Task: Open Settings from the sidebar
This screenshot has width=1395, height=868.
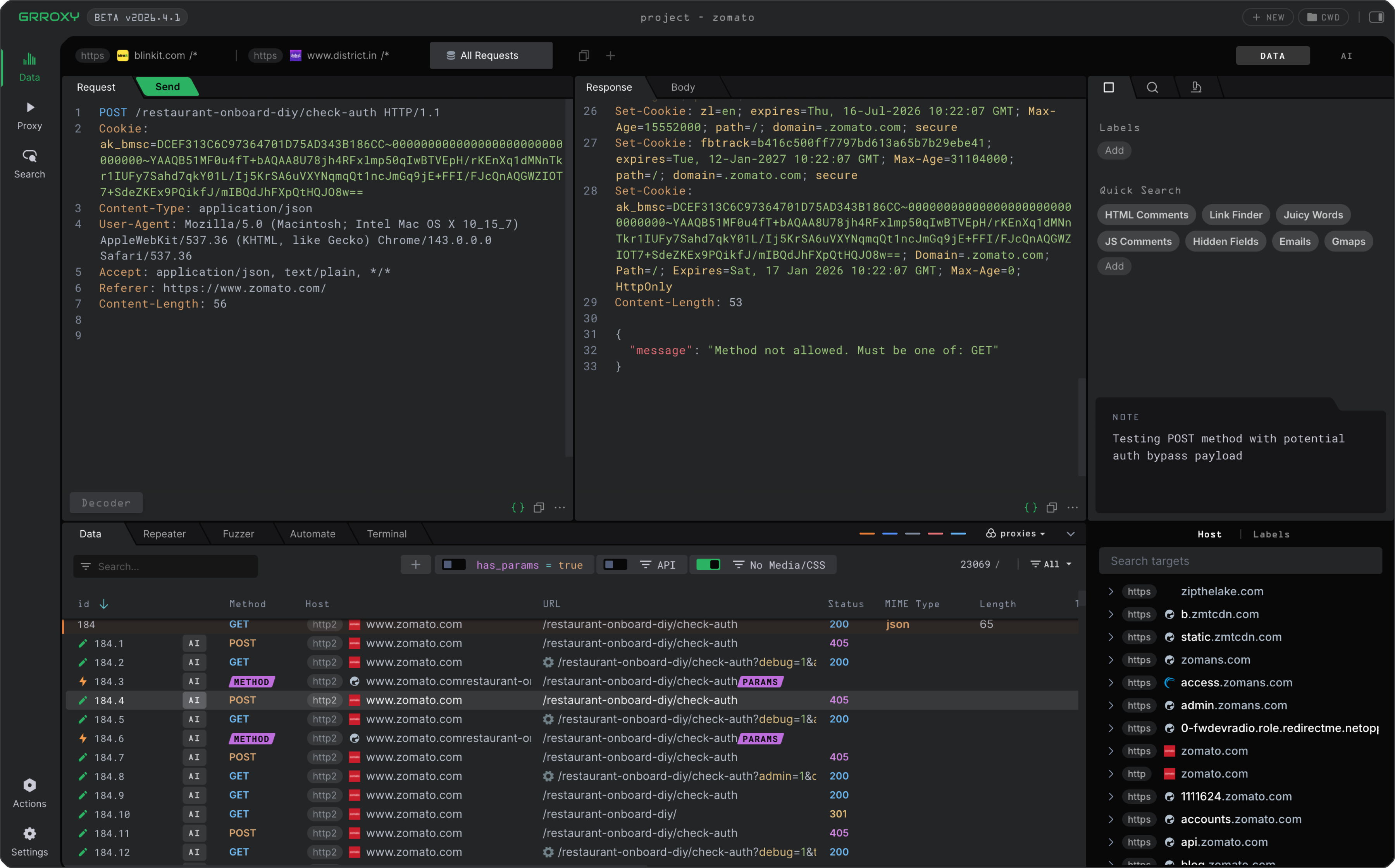Action: pyautogui.click(x=29, y=842)
